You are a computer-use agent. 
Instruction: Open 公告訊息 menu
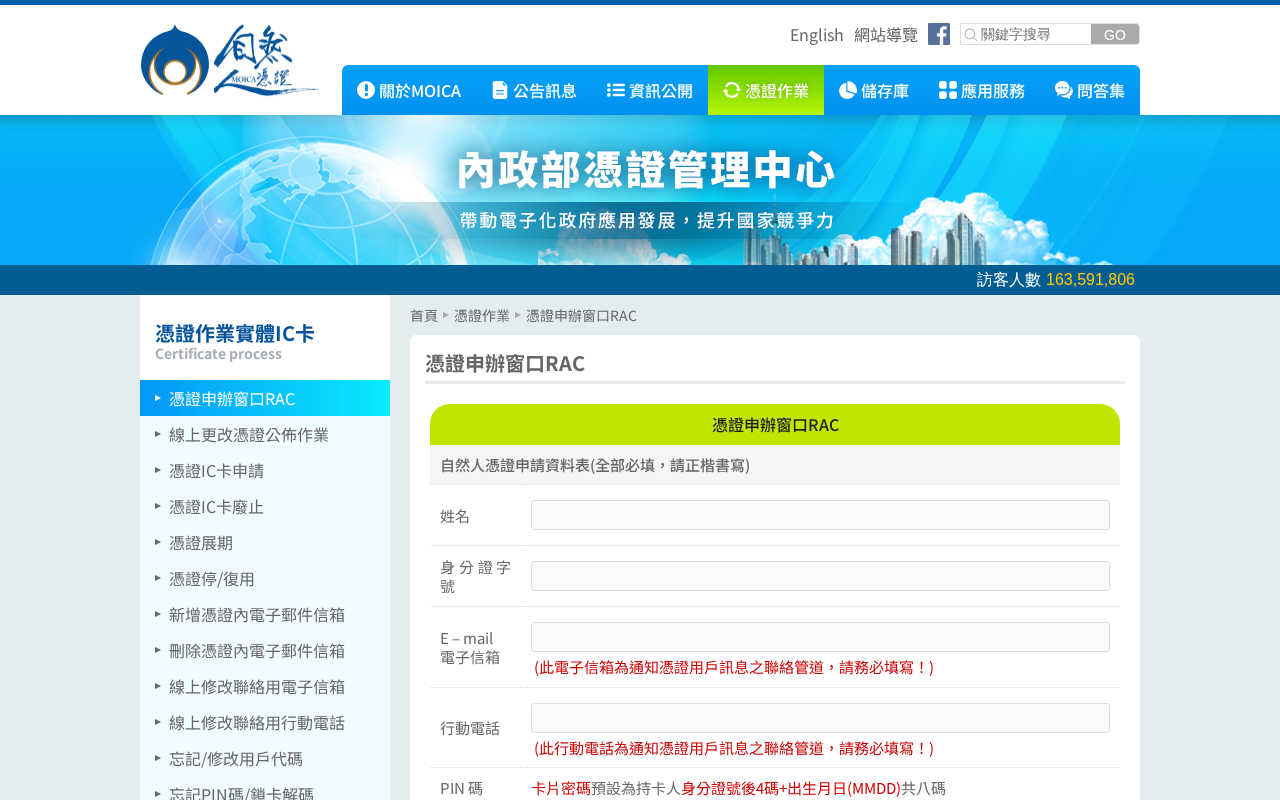pos(534,90)
